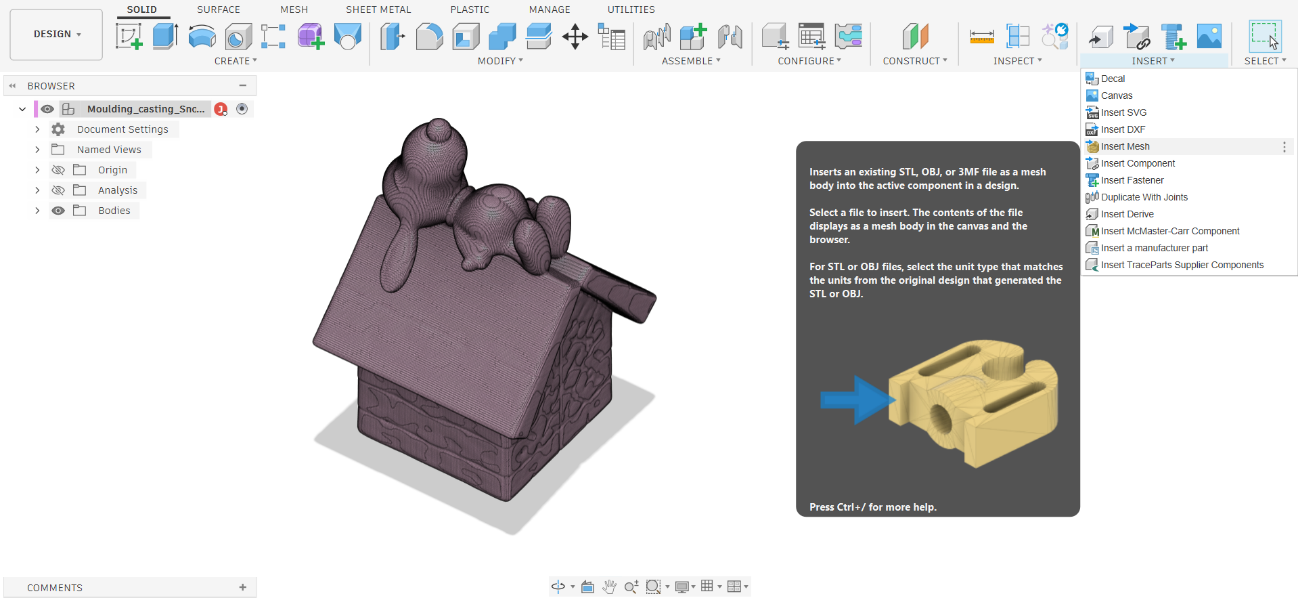1298x600 pixels.
Task: Click the Orbit navigation icon
Action: (559, 586)
